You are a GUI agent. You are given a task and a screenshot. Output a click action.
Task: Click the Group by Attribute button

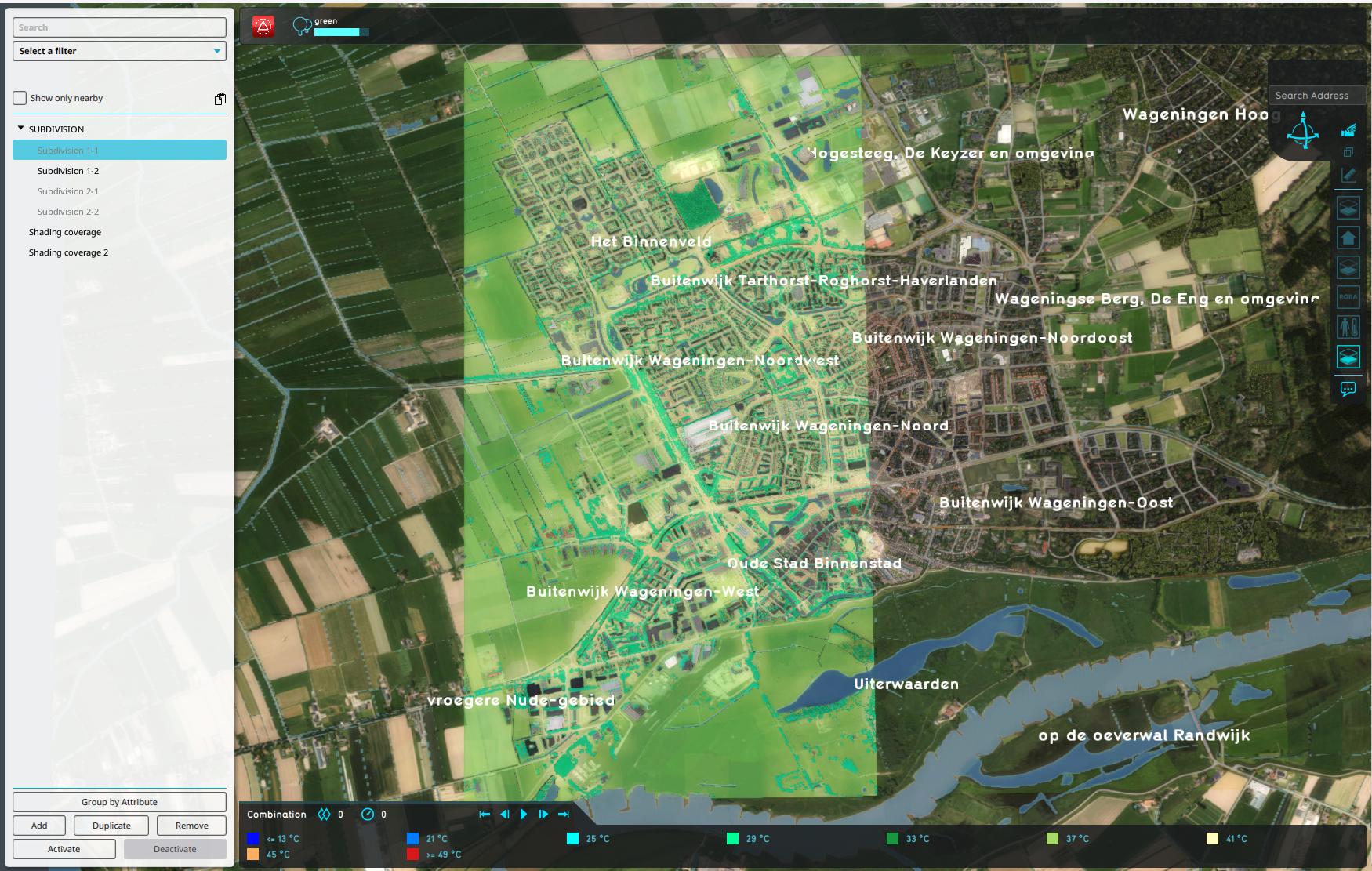119,802
